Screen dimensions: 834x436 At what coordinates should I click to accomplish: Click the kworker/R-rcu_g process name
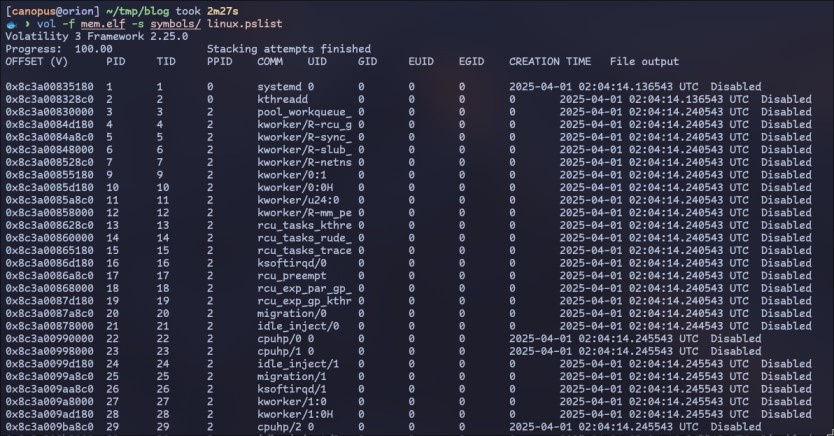(x=305, y=125)
